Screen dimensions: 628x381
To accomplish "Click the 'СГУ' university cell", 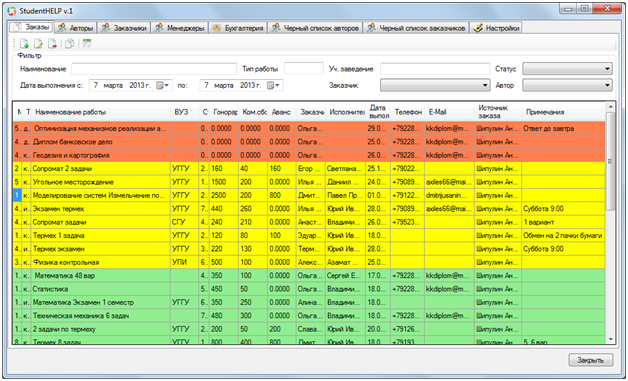I will [x=185, y=222].
